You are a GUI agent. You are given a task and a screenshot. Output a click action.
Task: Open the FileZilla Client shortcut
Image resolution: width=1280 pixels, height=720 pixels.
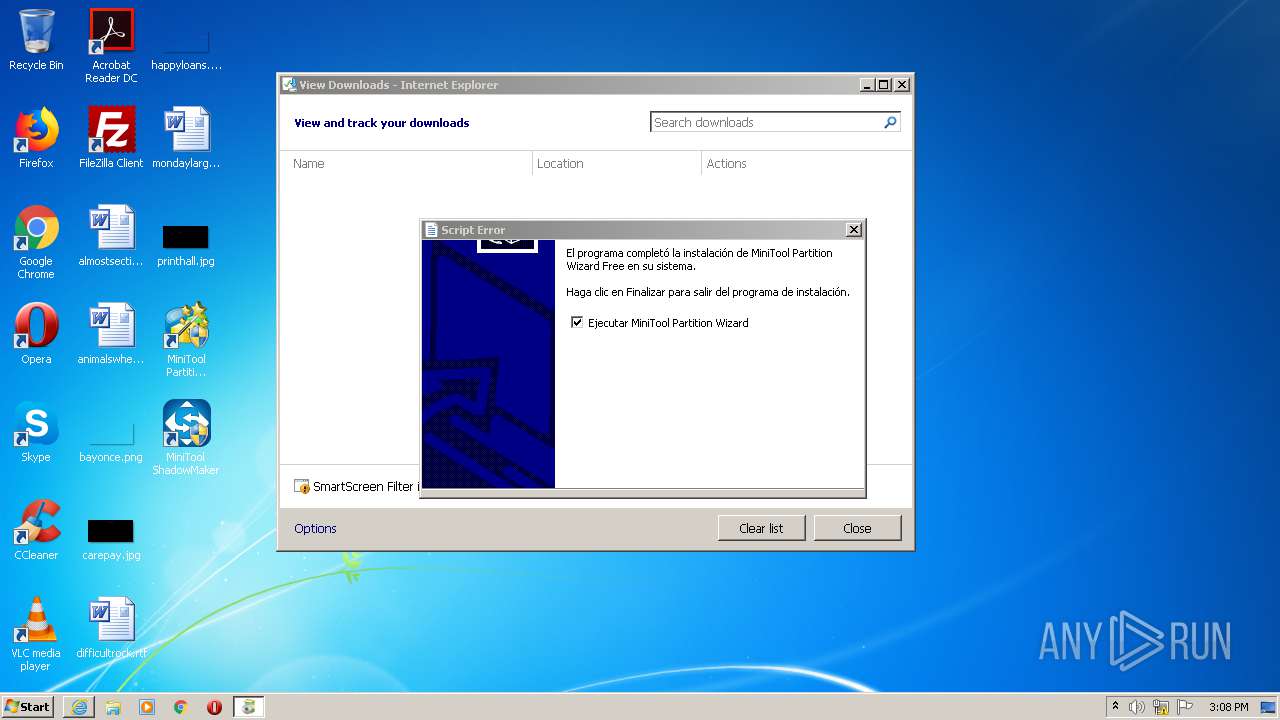111,138
